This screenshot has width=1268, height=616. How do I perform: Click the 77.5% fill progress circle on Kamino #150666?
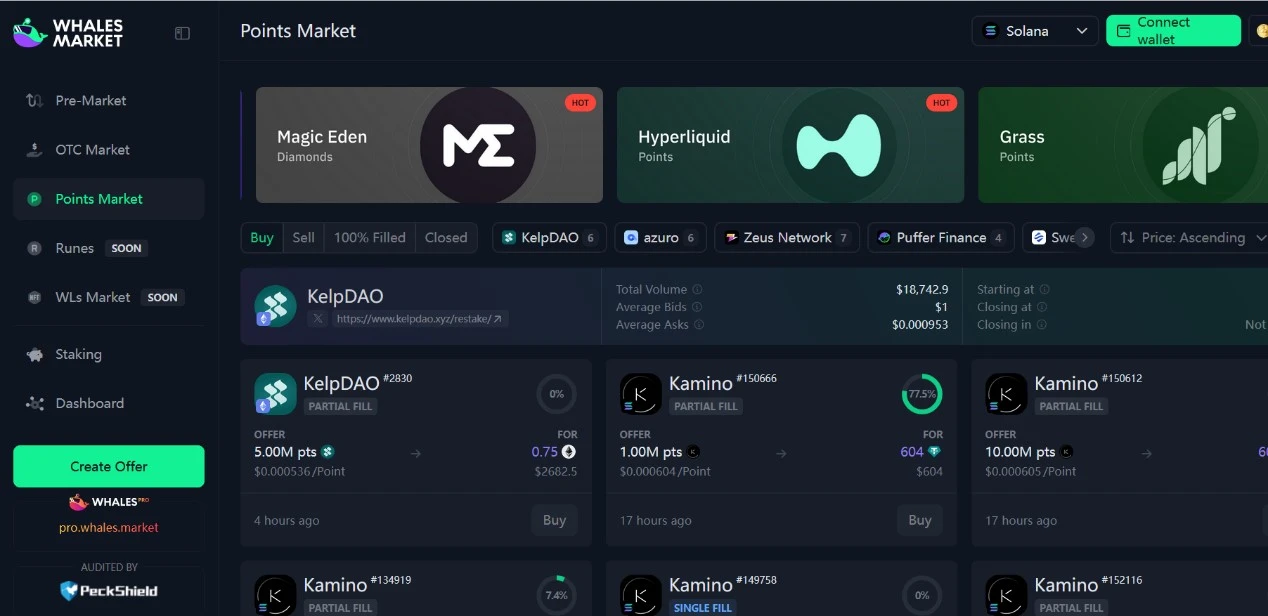point(921,394)
